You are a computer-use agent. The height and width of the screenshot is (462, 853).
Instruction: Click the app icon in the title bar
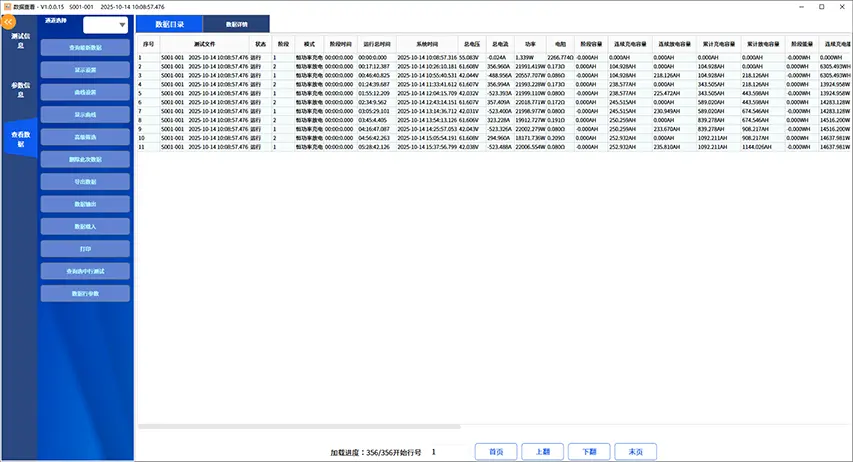coord(8,6)
